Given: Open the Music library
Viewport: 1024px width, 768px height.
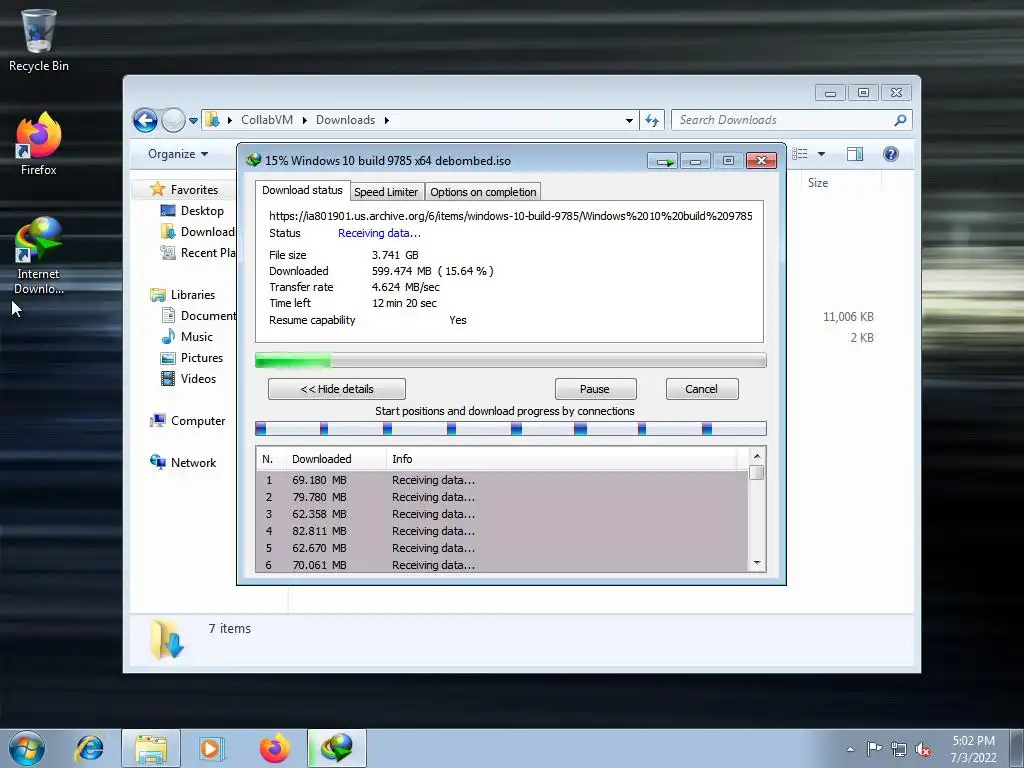Looking at the screenshot, I should coord(196,337).
